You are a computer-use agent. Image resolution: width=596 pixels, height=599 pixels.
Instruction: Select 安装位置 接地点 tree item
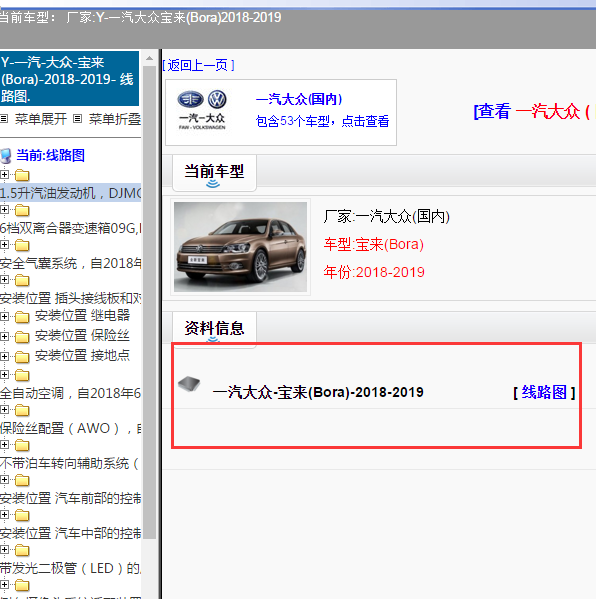[x=82, y=355]
